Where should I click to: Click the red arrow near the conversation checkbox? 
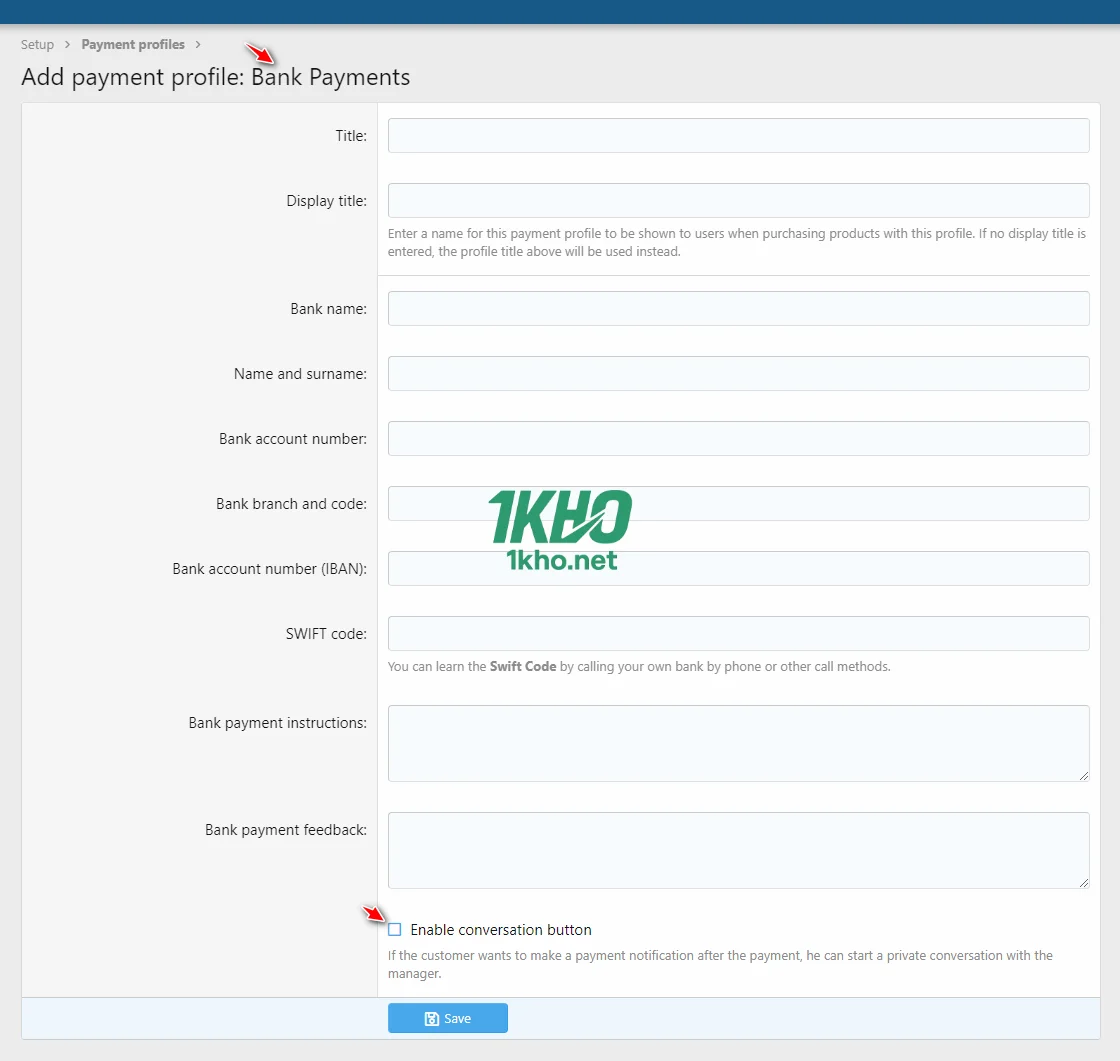[x=374, y=913]
